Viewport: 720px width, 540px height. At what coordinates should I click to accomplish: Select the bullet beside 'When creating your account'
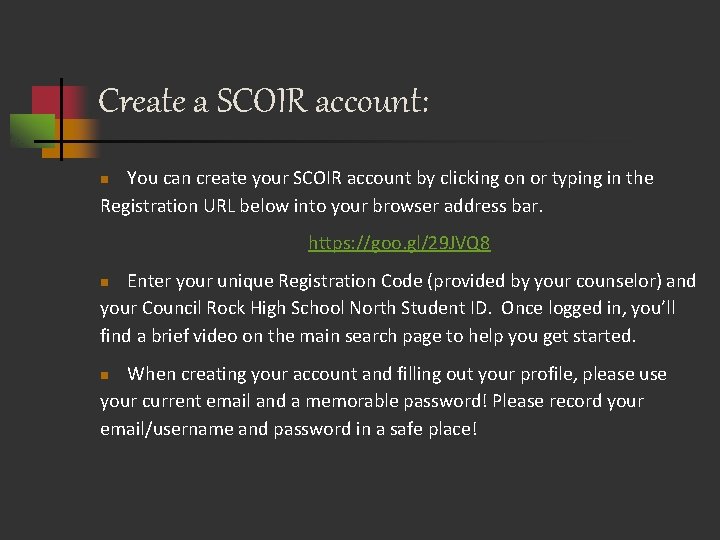(x=105, y=375)
